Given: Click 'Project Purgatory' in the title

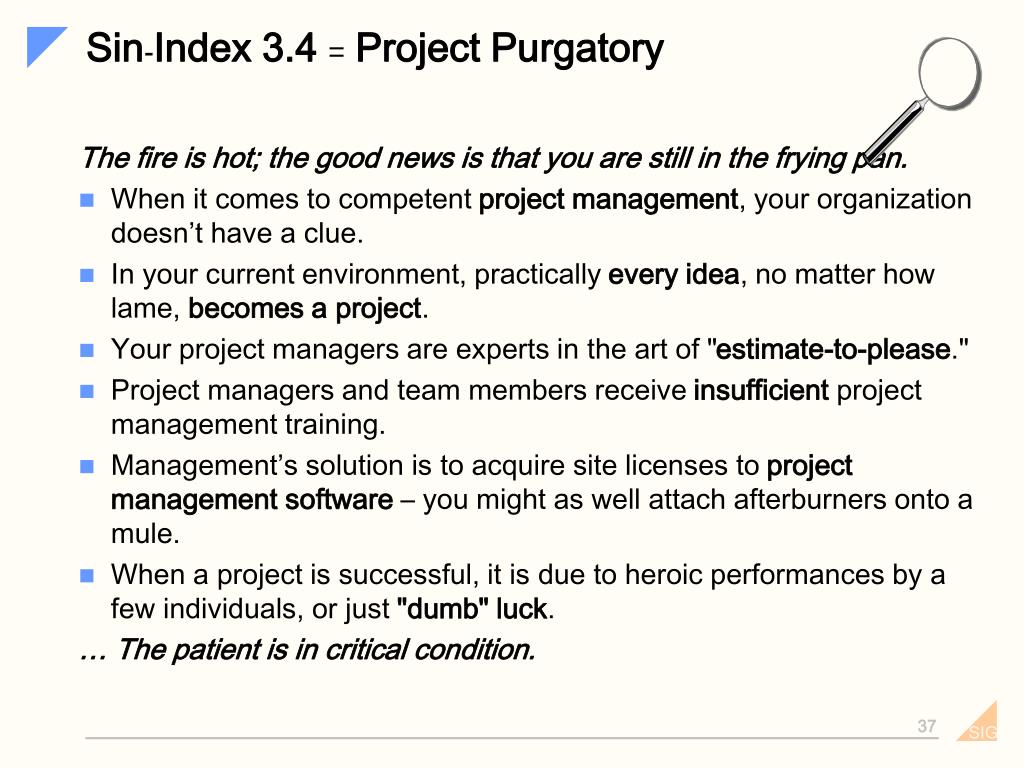Looking at the screenshot, I should pyautogui.click(x=509, y=50).
